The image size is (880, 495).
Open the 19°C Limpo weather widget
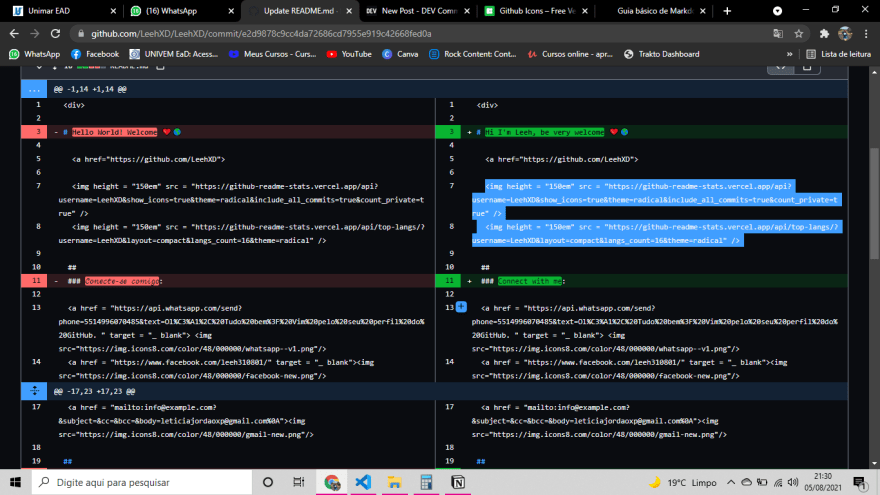[x=683, y=482]
